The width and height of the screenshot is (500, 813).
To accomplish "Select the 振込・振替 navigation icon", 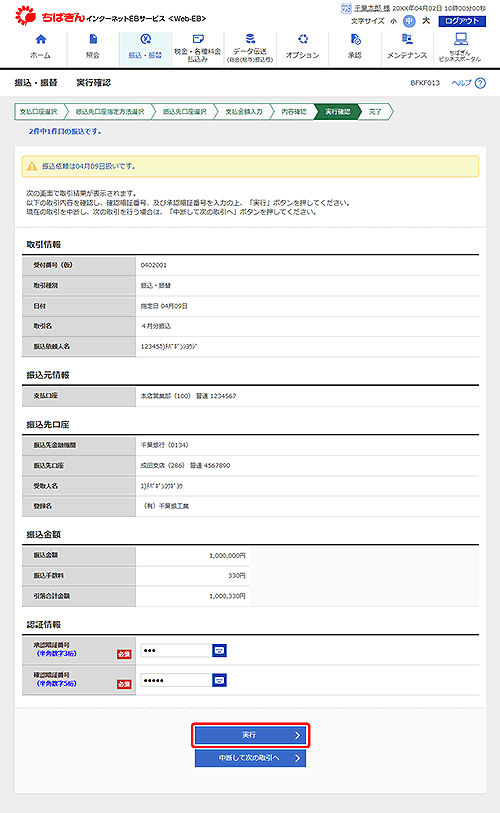I will [x=146, y=39].
